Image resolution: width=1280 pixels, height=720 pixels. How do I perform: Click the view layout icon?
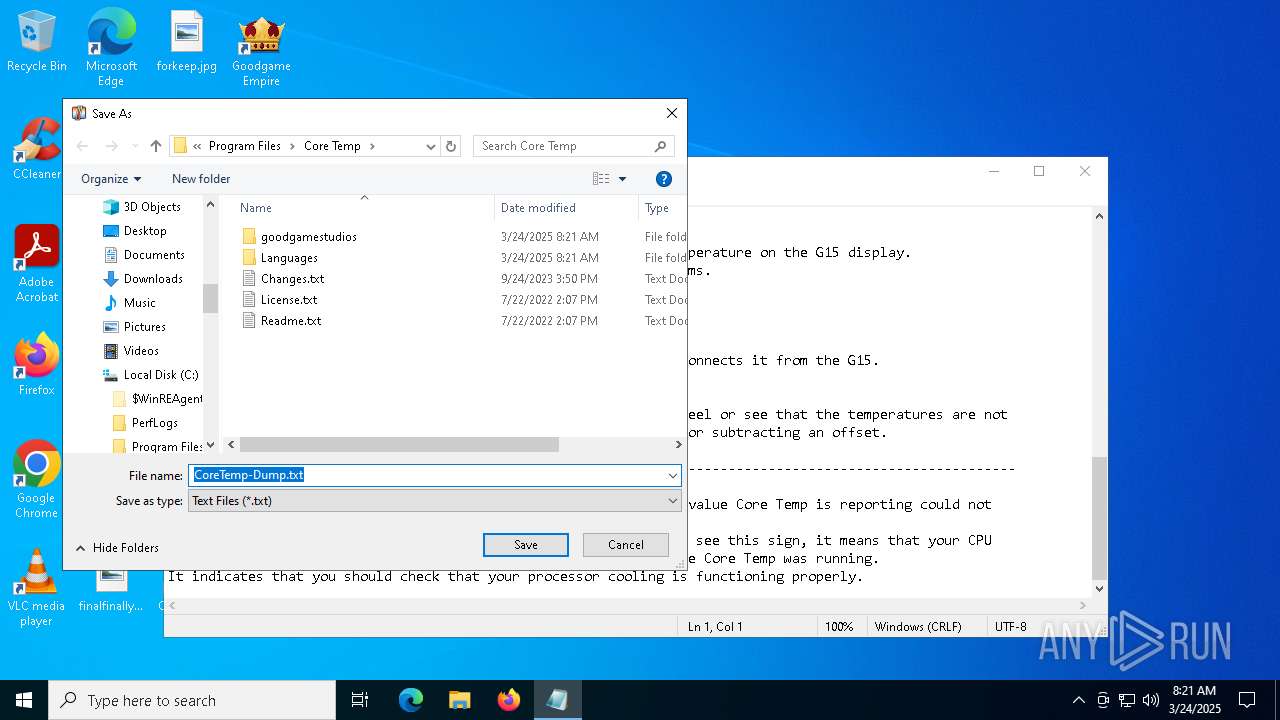(601, 179)
